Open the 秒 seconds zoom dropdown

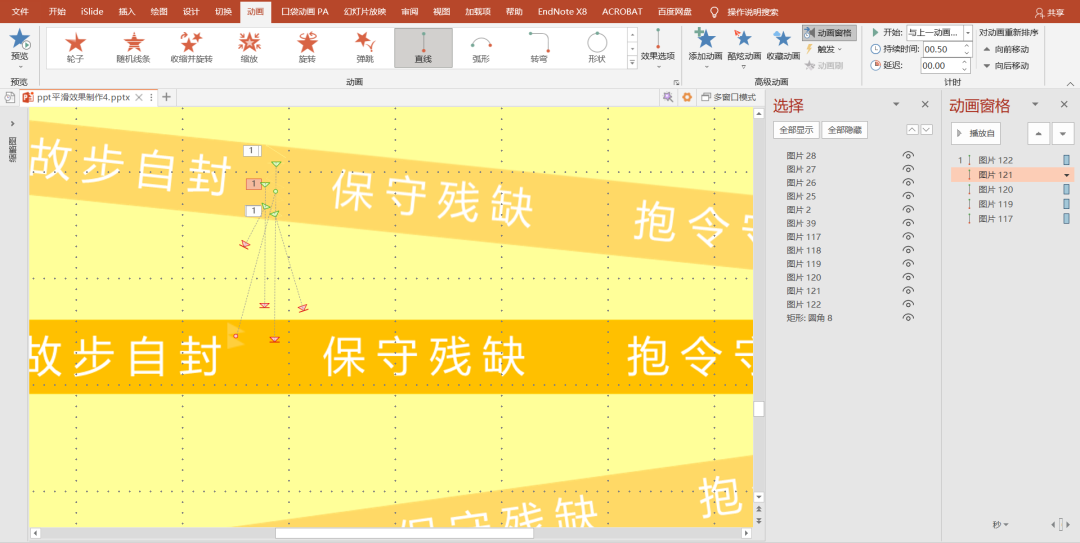(1000, 525)
